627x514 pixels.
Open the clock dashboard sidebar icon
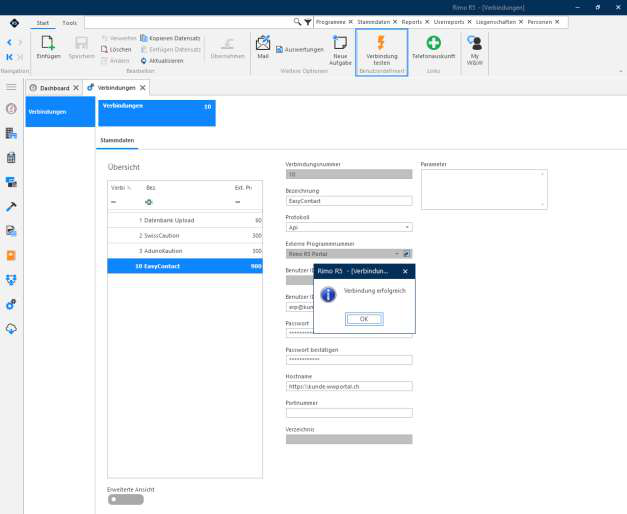(11, 108)
